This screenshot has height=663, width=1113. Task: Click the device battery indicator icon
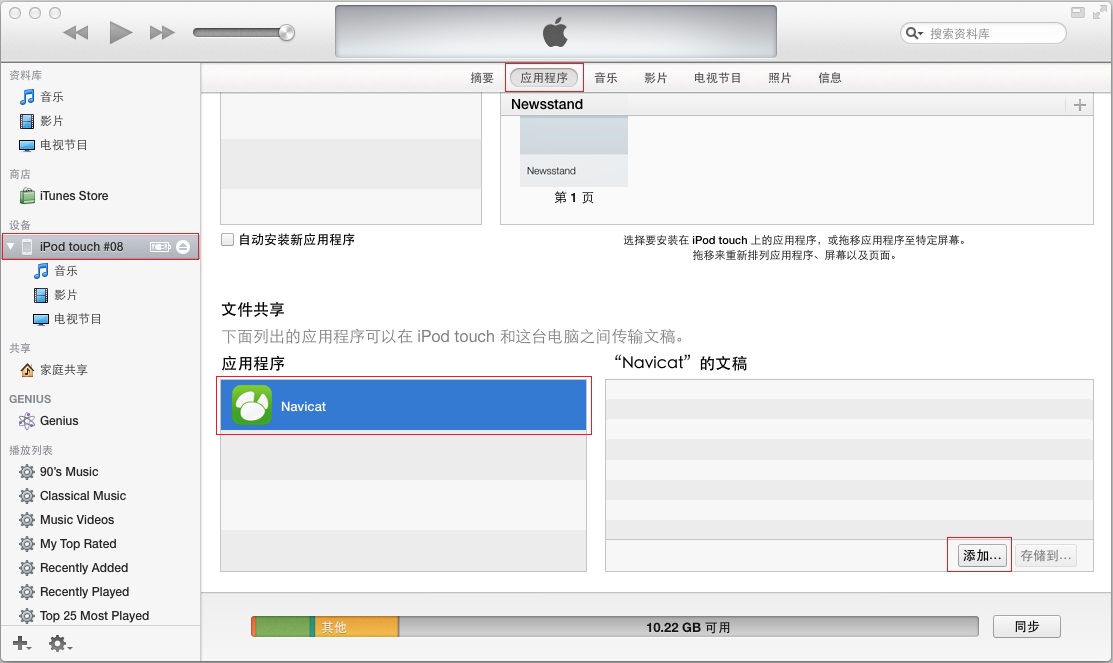click(160, 246)
